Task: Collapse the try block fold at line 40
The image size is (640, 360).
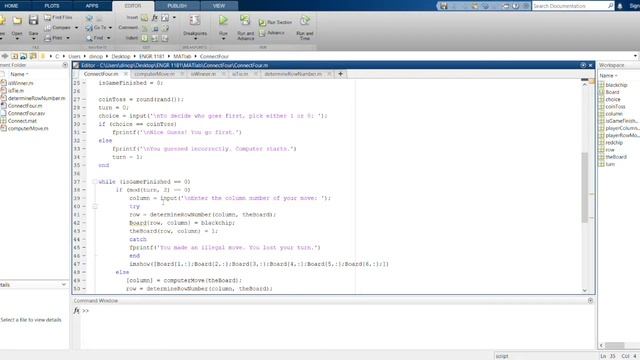Action: (95, 207)
